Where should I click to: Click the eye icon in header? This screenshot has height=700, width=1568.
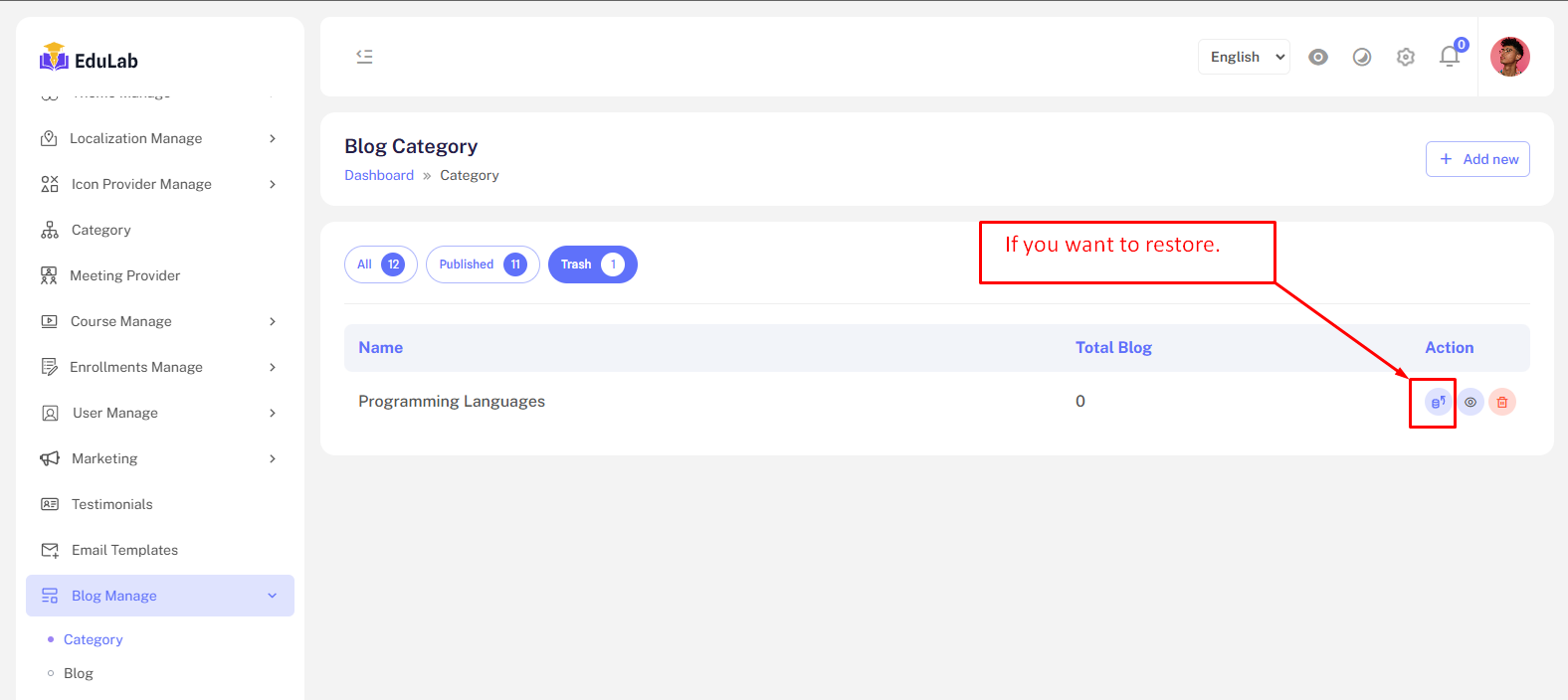[1318, 57]
